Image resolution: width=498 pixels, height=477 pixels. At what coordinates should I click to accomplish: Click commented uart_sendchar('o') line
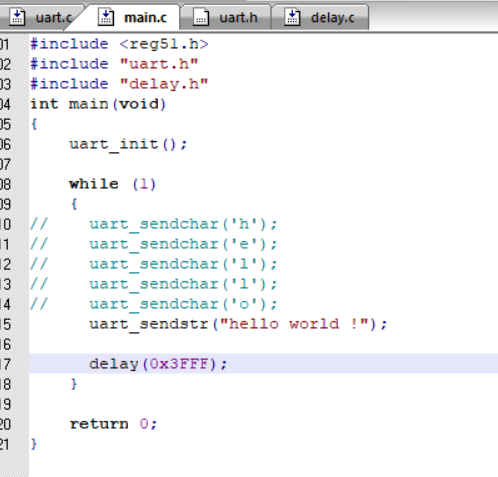pos(153,304)
